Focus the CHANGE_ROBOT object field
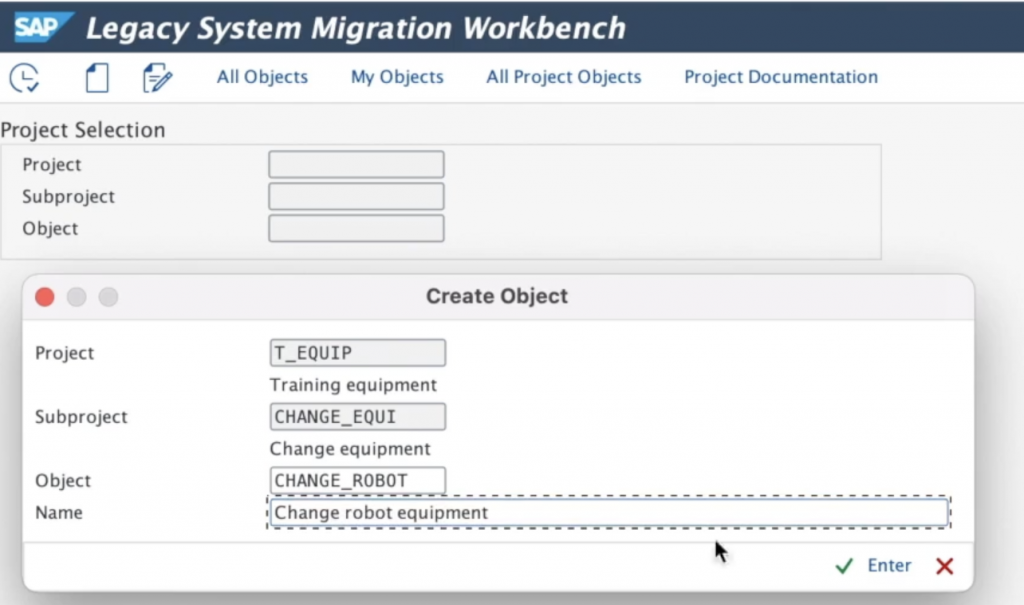Image resolution: width=1024 pixels, height=605 pixels. click(x=357, y=481)
